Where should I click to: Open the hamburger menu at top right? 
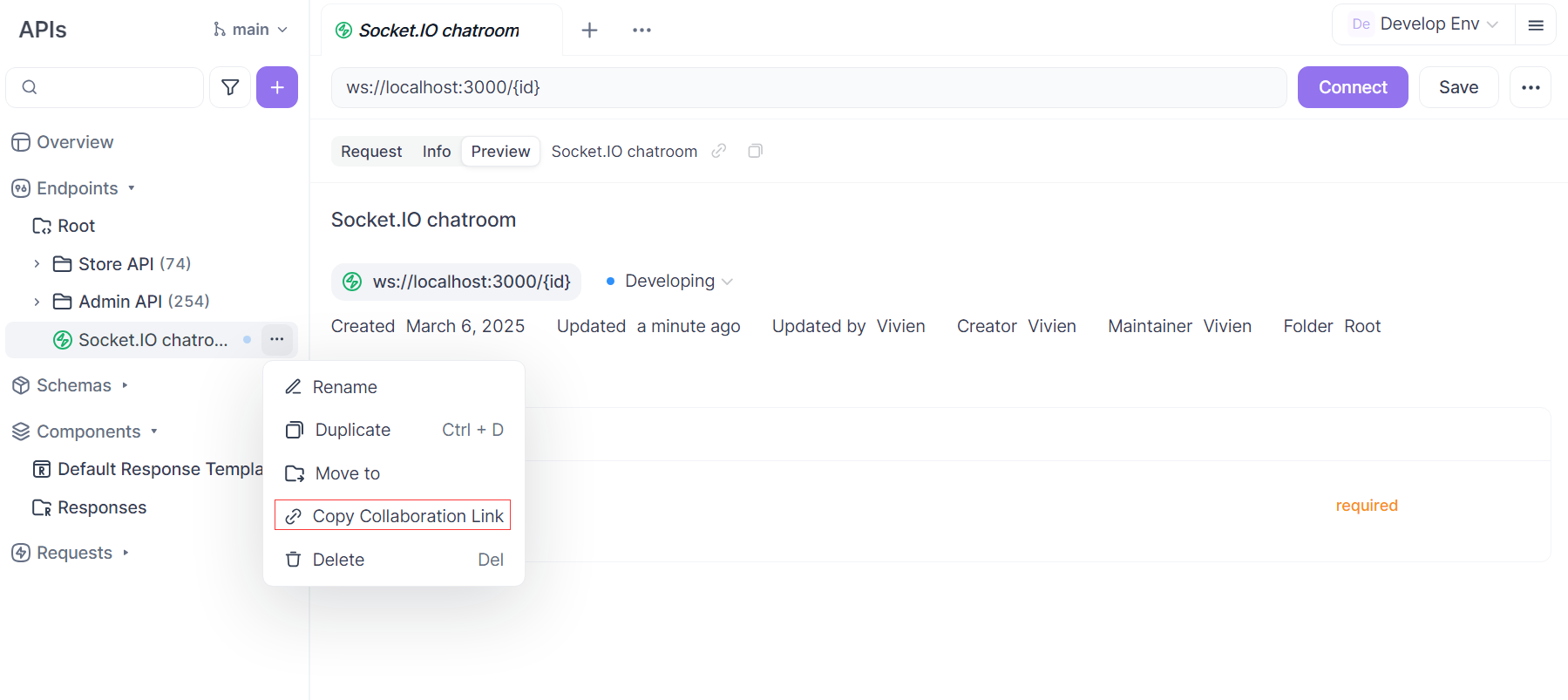point(1536,24)
